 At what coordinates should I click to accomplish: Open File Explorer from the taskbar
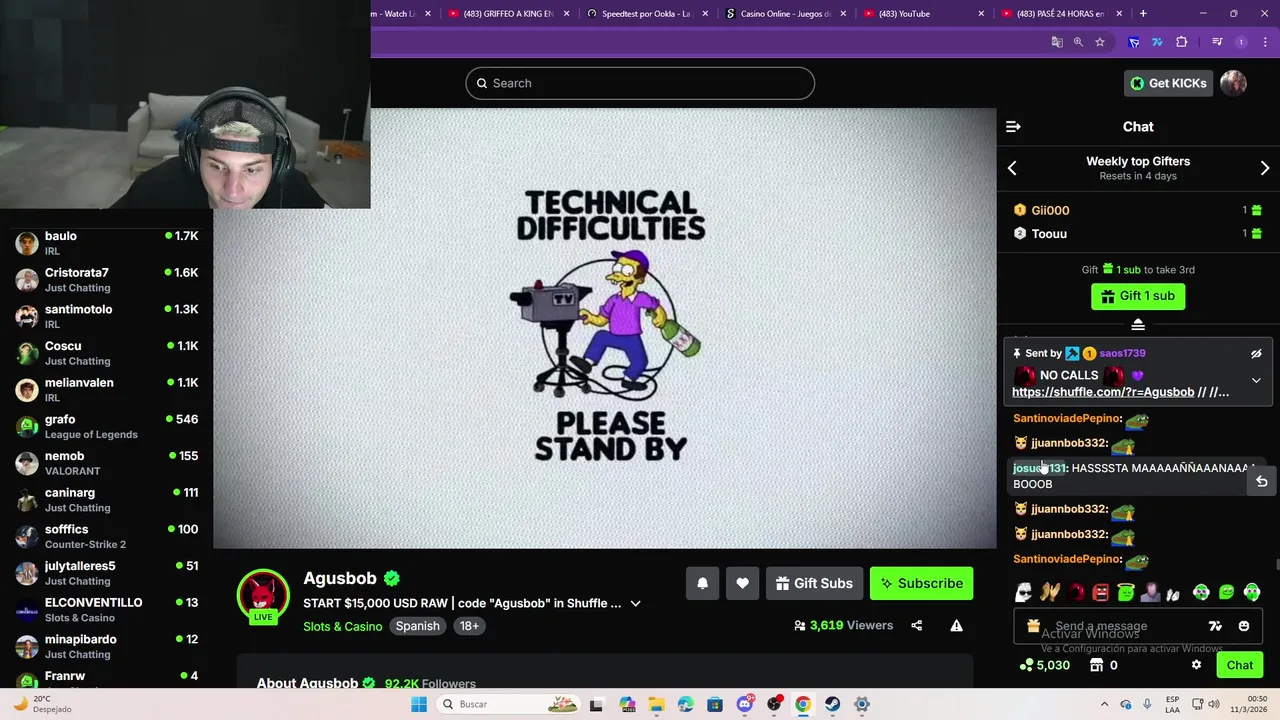coord(656,704)
